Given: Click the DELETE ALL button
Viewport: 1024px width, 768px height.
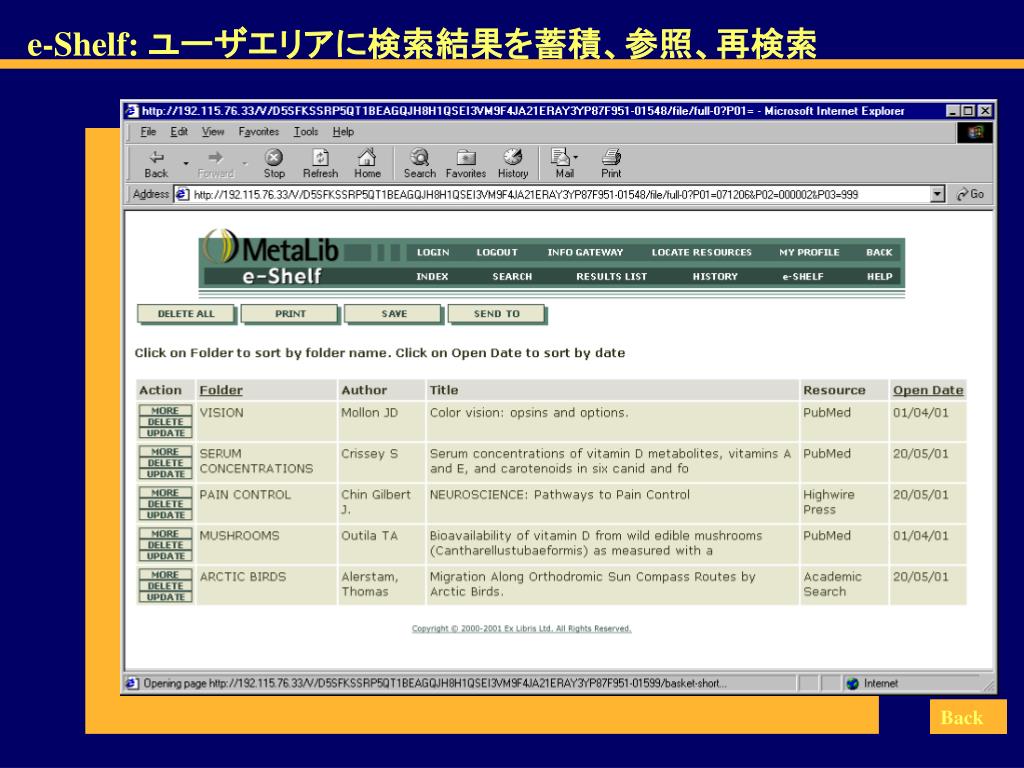Looking at the screenshot, I should (186, 313).
